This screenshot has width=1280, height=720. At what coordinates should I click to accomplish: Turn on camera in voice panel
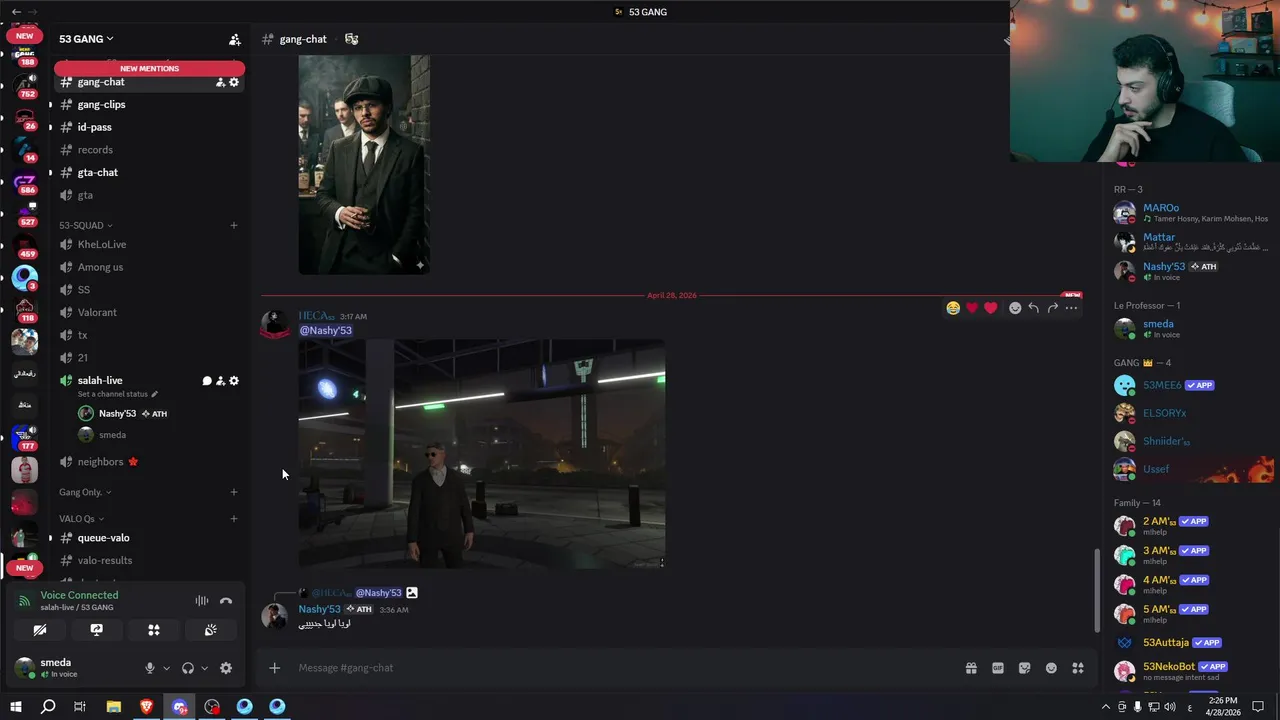click(x=40, y=630)
